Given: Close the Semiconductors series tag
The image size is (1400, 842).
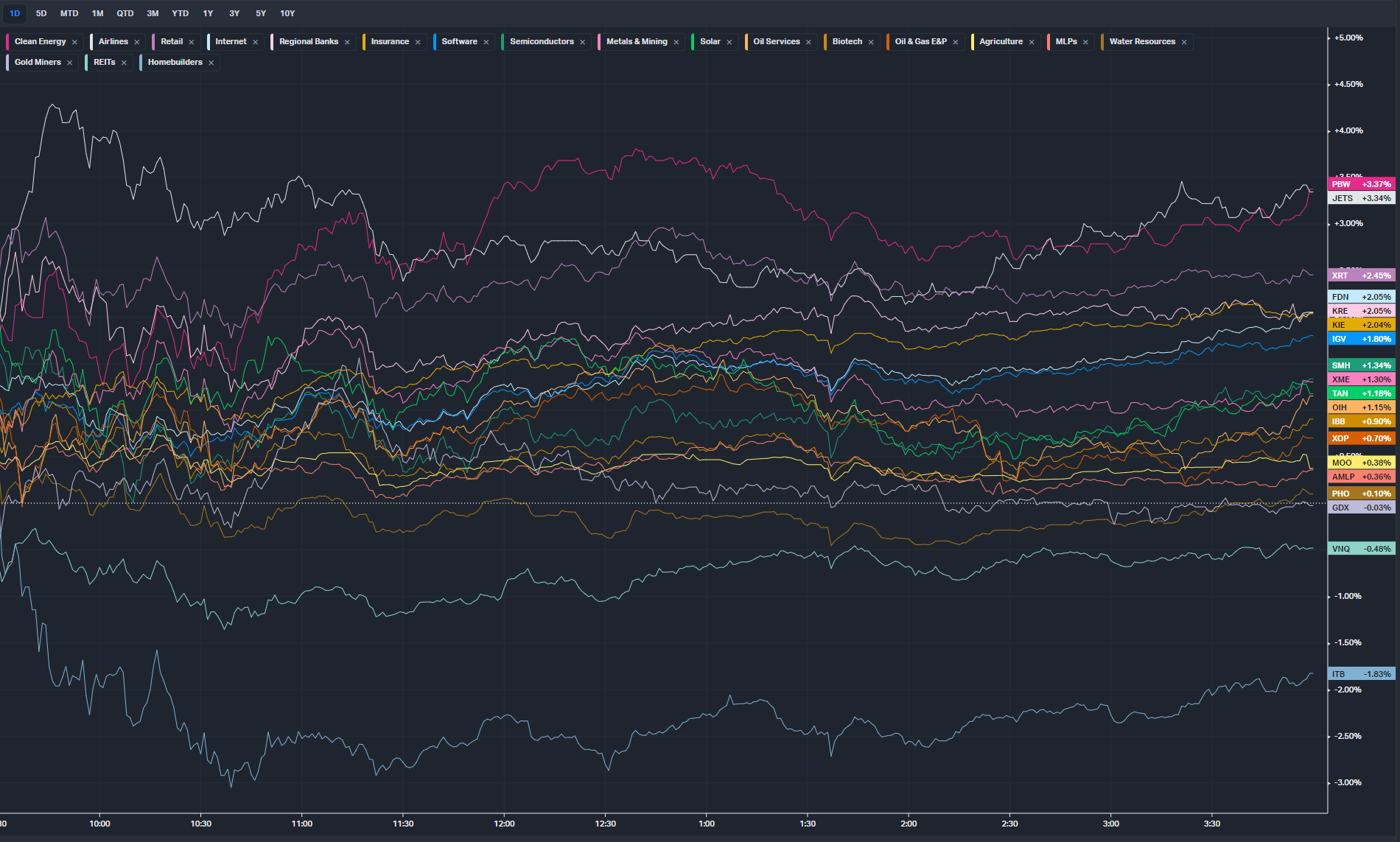Looking at the screenshot, I should (x=582, y=42).
